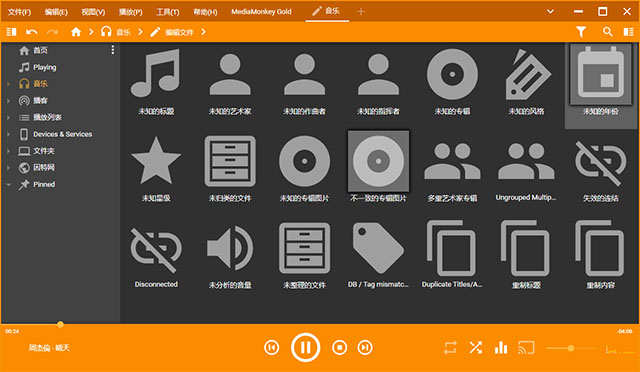Viewport: 640px width, 372px height.
Task: Click the volume slider knob
Action: click(x=571, y=348)
